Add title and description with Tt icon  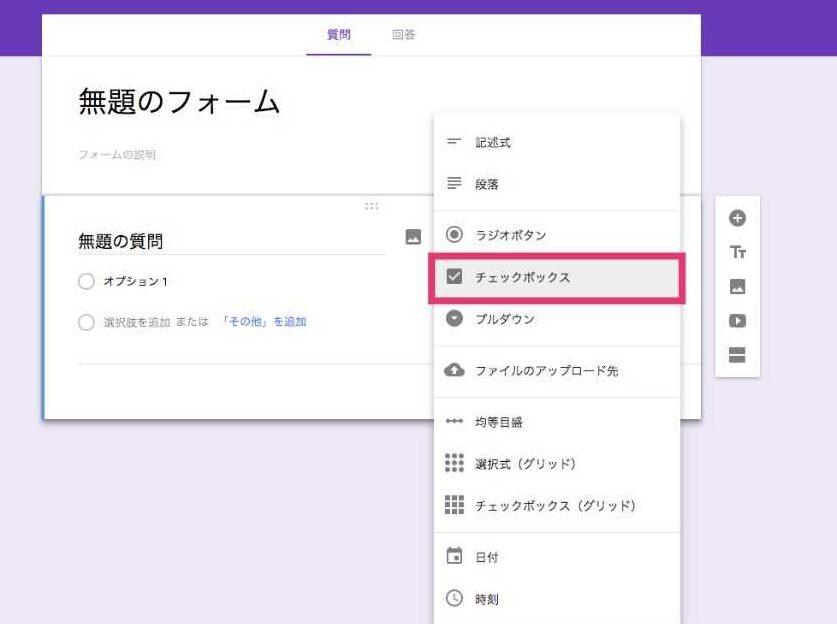[737, 252]
